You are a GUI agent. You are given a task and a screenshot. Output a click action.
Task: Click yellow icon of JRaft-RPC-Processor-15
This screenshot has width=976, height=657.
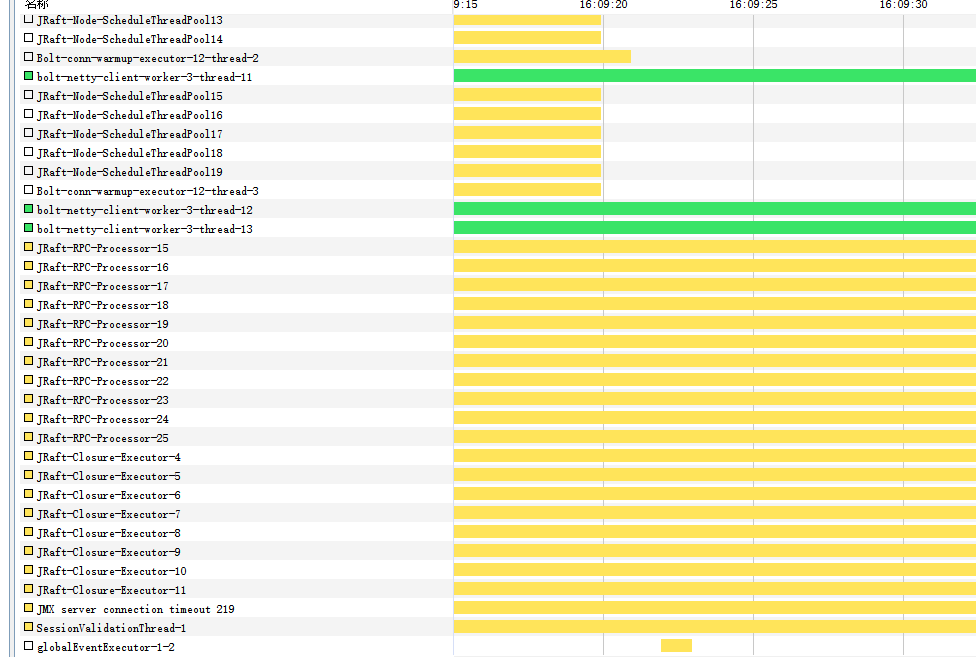[28, 247]
